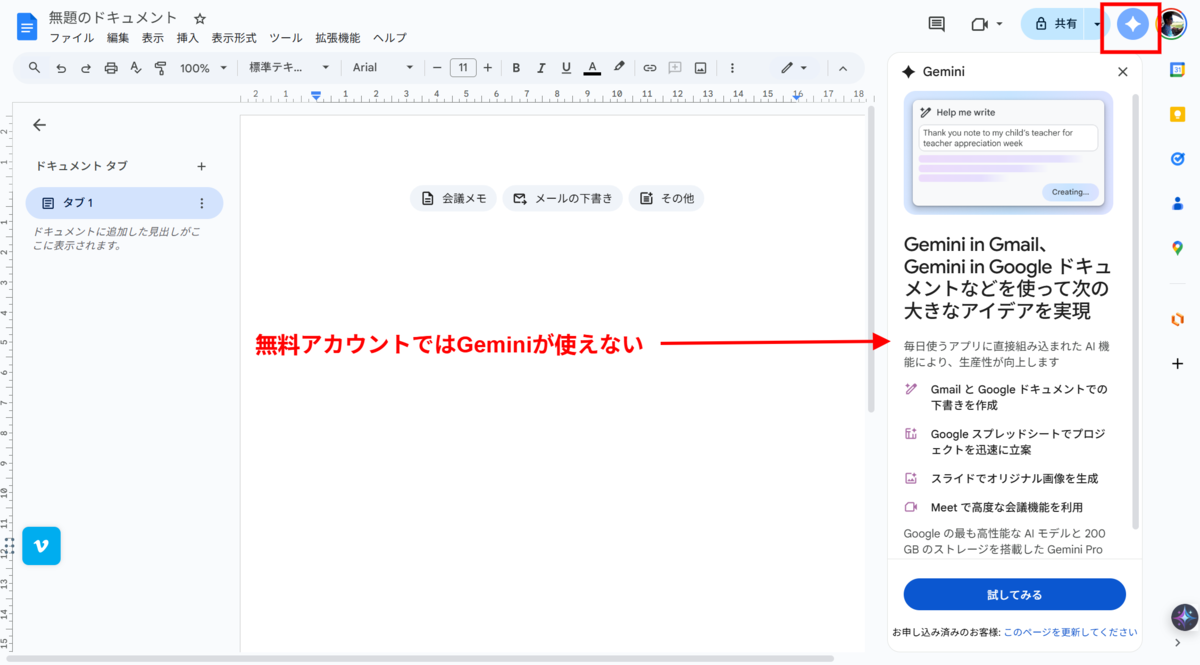Open the toolbar overflow menu

(732, 68)
